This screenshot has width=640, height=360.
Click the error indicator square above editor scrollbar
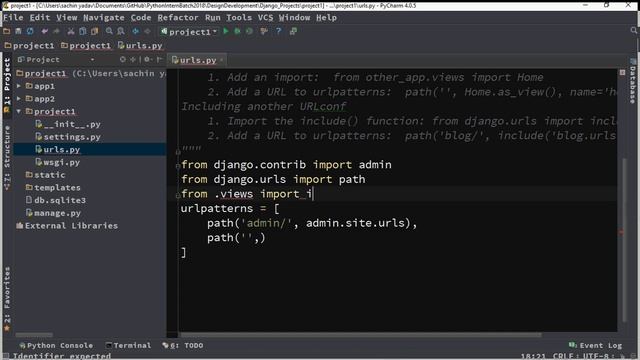pyautogui.click(x=622, y=72)
